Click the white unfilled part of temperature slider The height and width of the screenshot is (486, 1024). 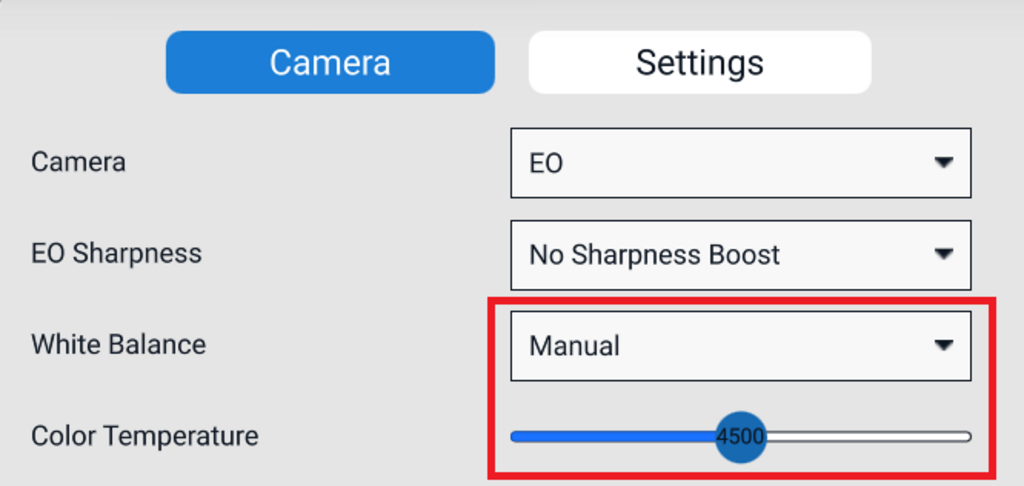[x=870, y=436]
